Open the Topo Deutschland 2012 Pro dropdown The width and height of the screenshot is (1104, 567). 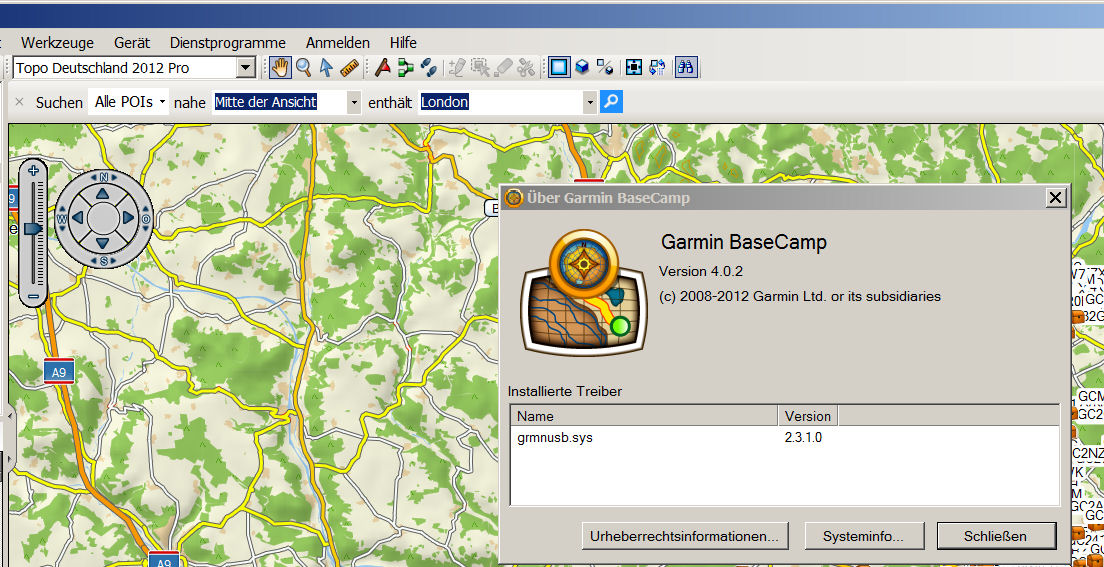pyautogui.click(x=245, y=68)
